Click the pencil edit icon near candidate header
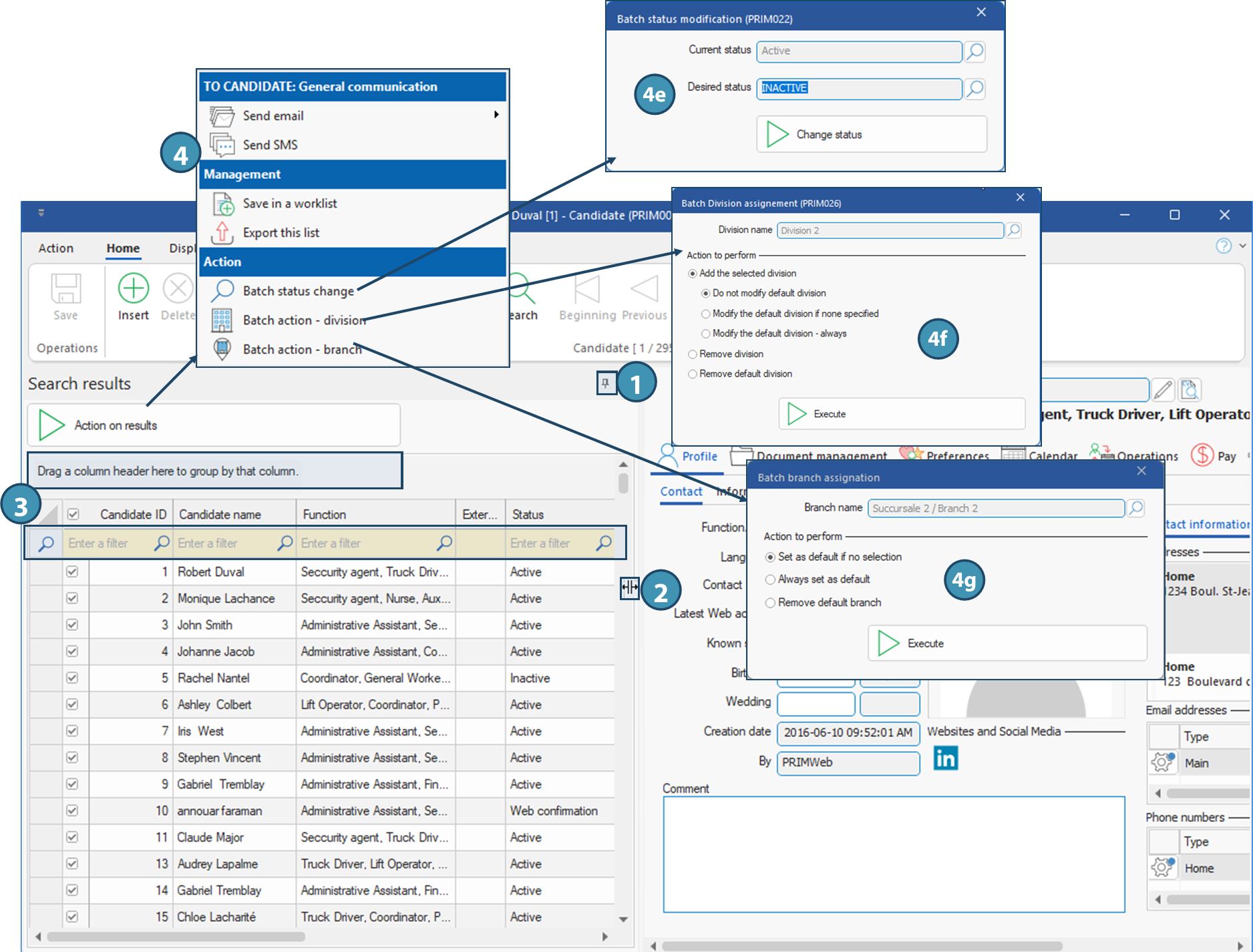1253x952 pixels. tap(1163, 389)
